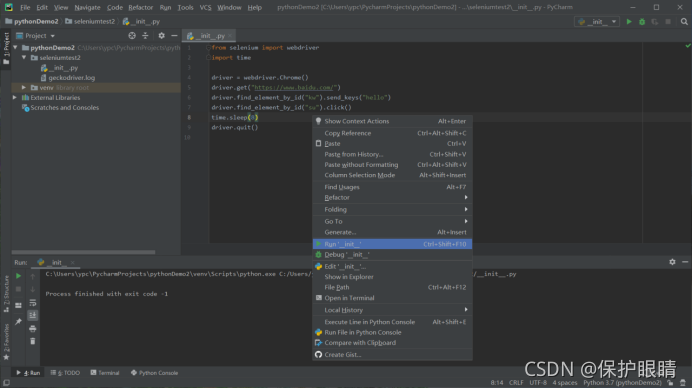Click the 4: Run tool window button

[x=28, y=373]
